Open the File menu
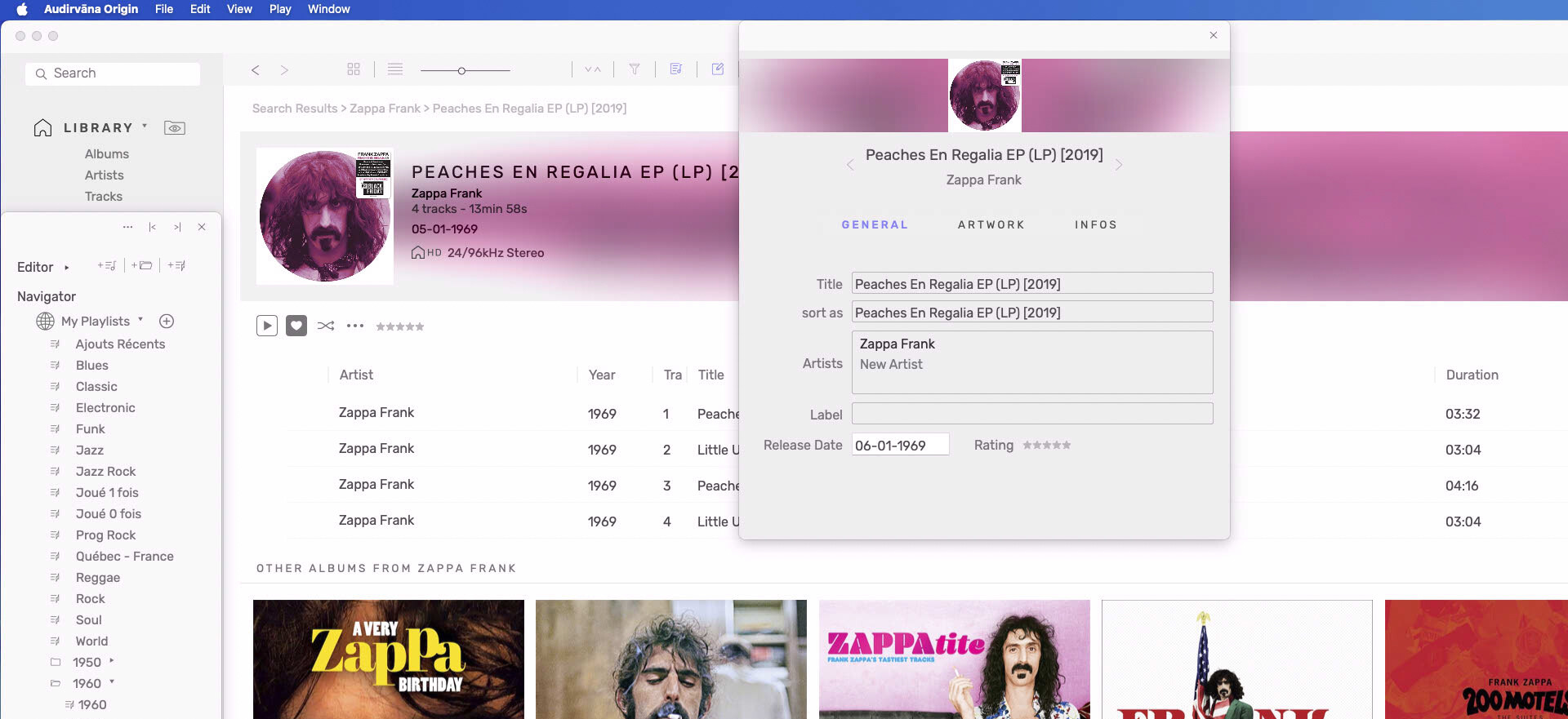 [164, 9]
